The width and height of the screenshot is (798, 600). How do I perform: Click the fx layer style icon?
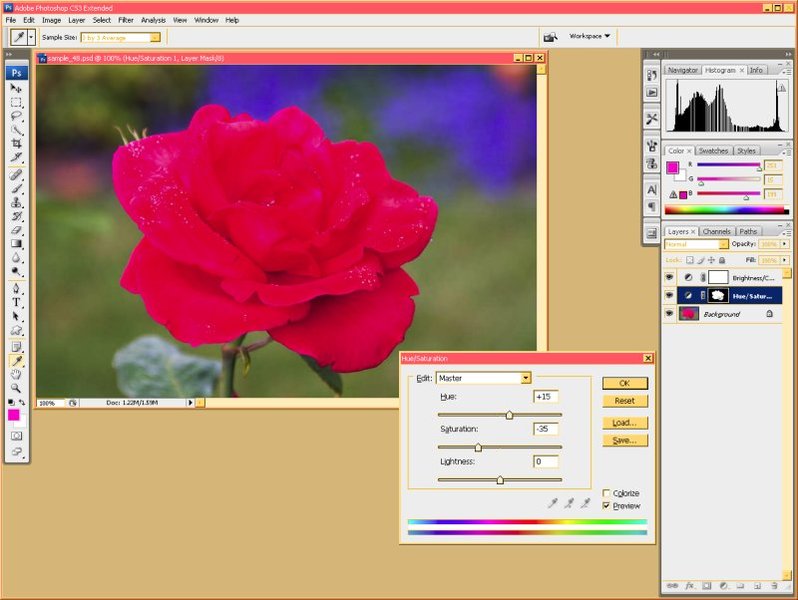[688, 584]
